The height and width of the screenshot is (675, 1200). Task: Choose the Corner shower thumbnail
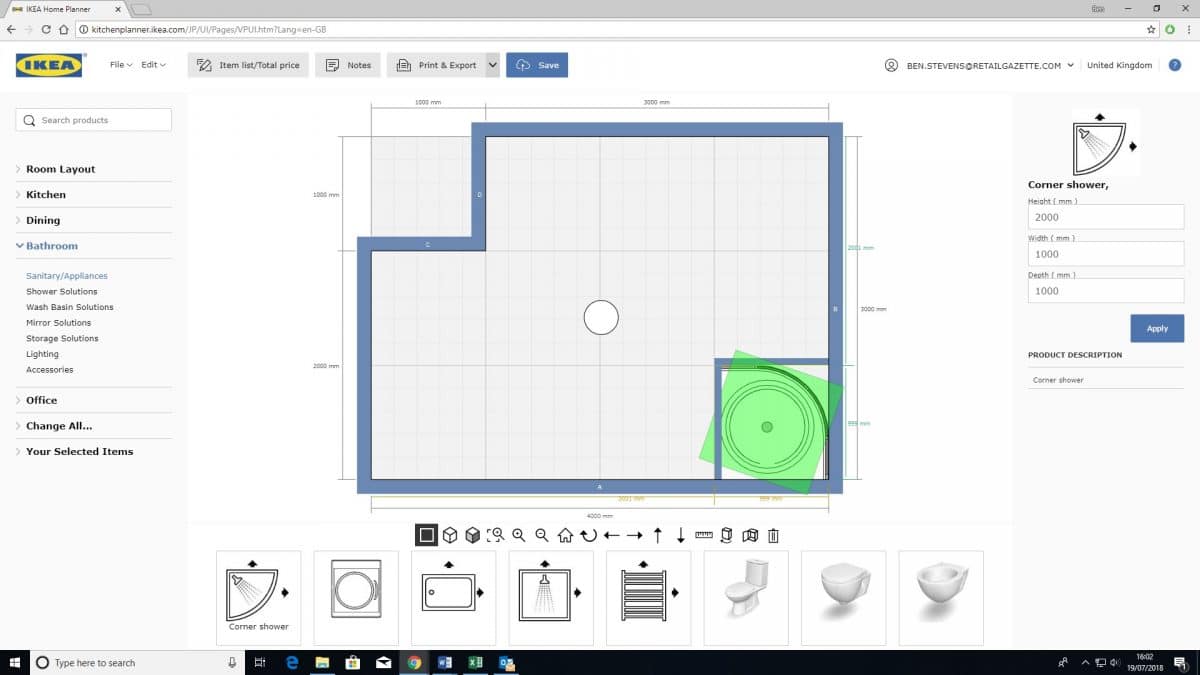click(x=258, y=597)
